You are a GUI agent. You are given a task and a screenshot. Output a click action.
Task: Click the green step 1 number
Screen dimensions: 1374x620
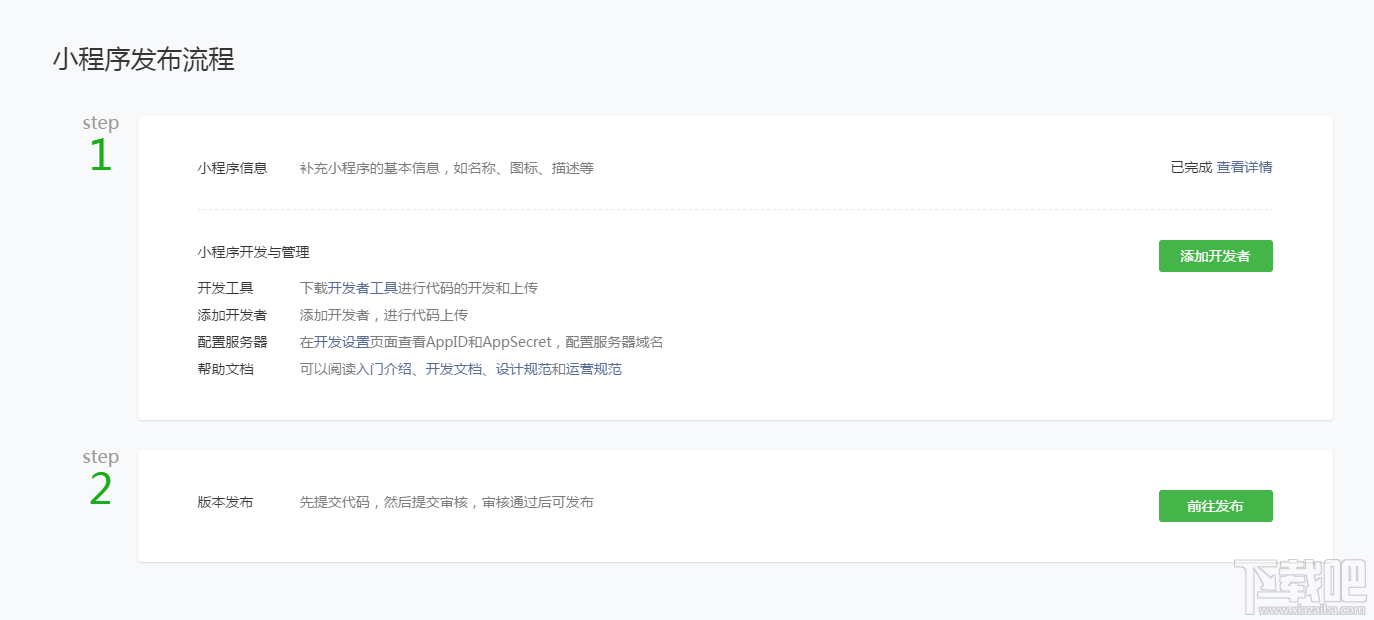(99, 157)
